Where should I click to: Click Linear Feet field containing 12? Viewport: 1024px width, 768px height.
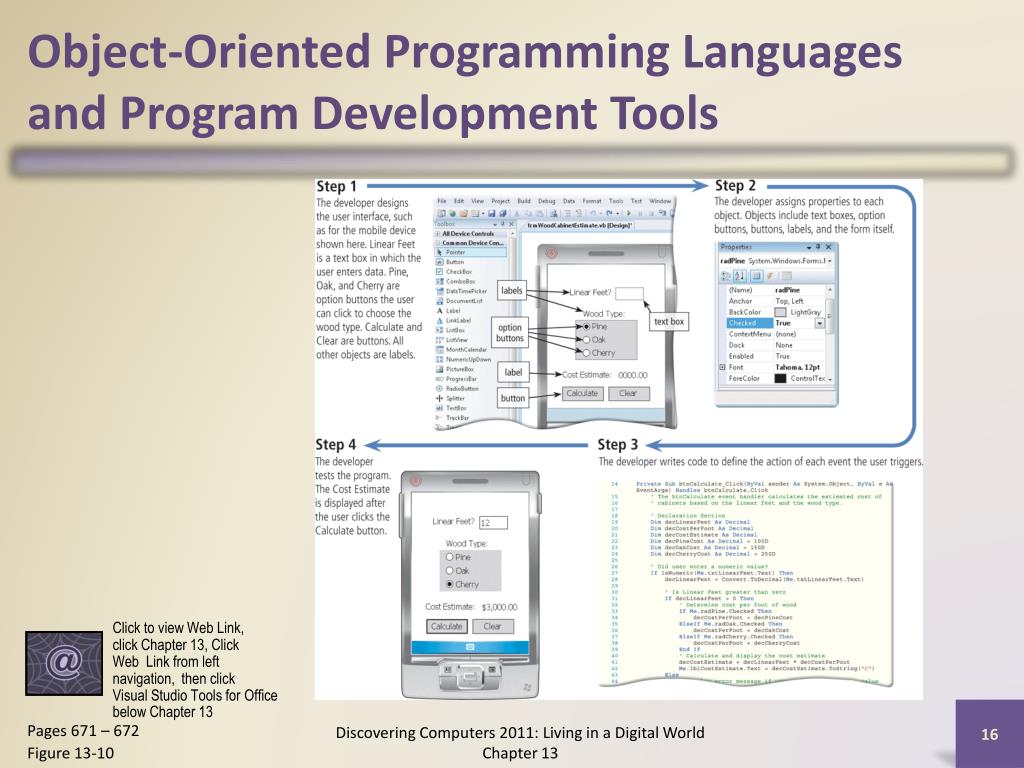point(493,522)
